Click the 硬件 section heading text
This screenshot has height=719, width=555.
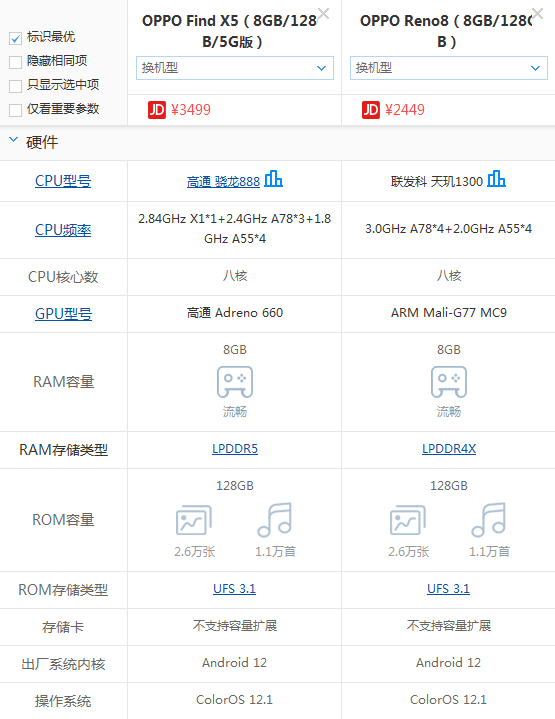42,142
